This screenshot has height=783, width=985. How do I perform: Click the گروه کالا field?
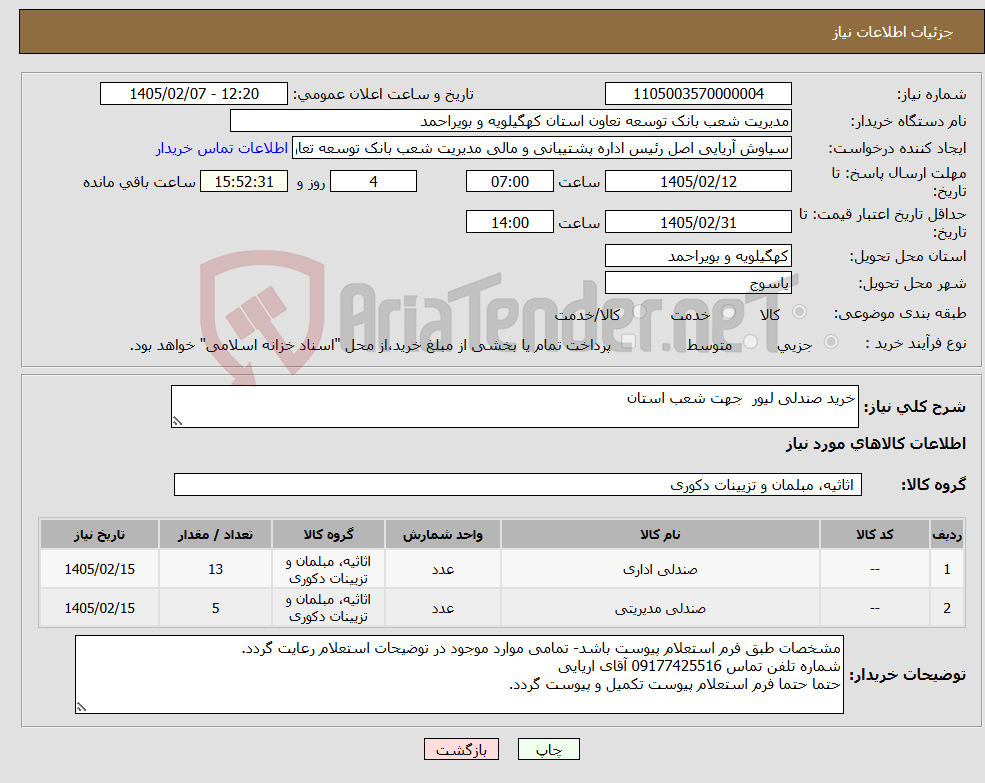[518, 485]
